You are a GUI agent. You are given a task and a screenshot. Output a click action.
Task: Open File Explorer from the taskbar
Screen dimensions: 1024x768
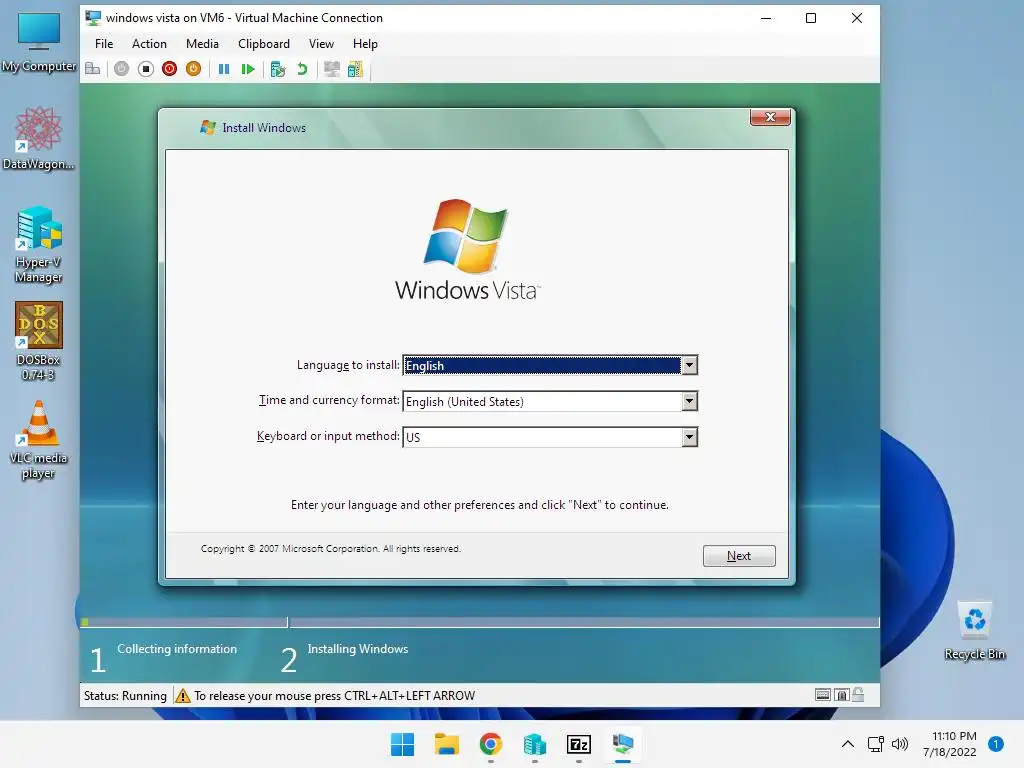[447, 744]
